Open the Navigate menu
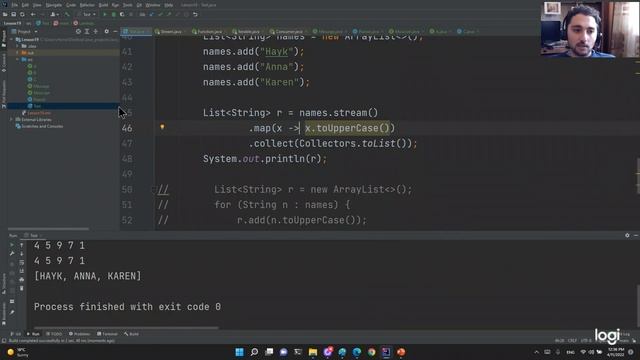Screen dimensions: 640x360 53,5
